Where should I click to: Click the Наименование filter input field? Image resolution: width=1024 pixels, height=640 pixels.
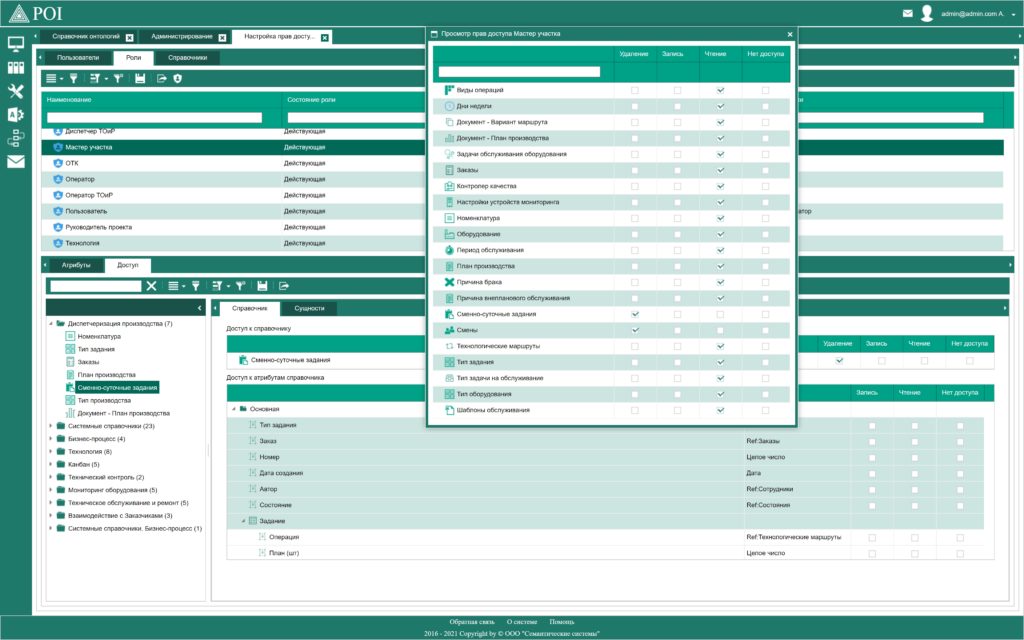(x=155, y=118)
